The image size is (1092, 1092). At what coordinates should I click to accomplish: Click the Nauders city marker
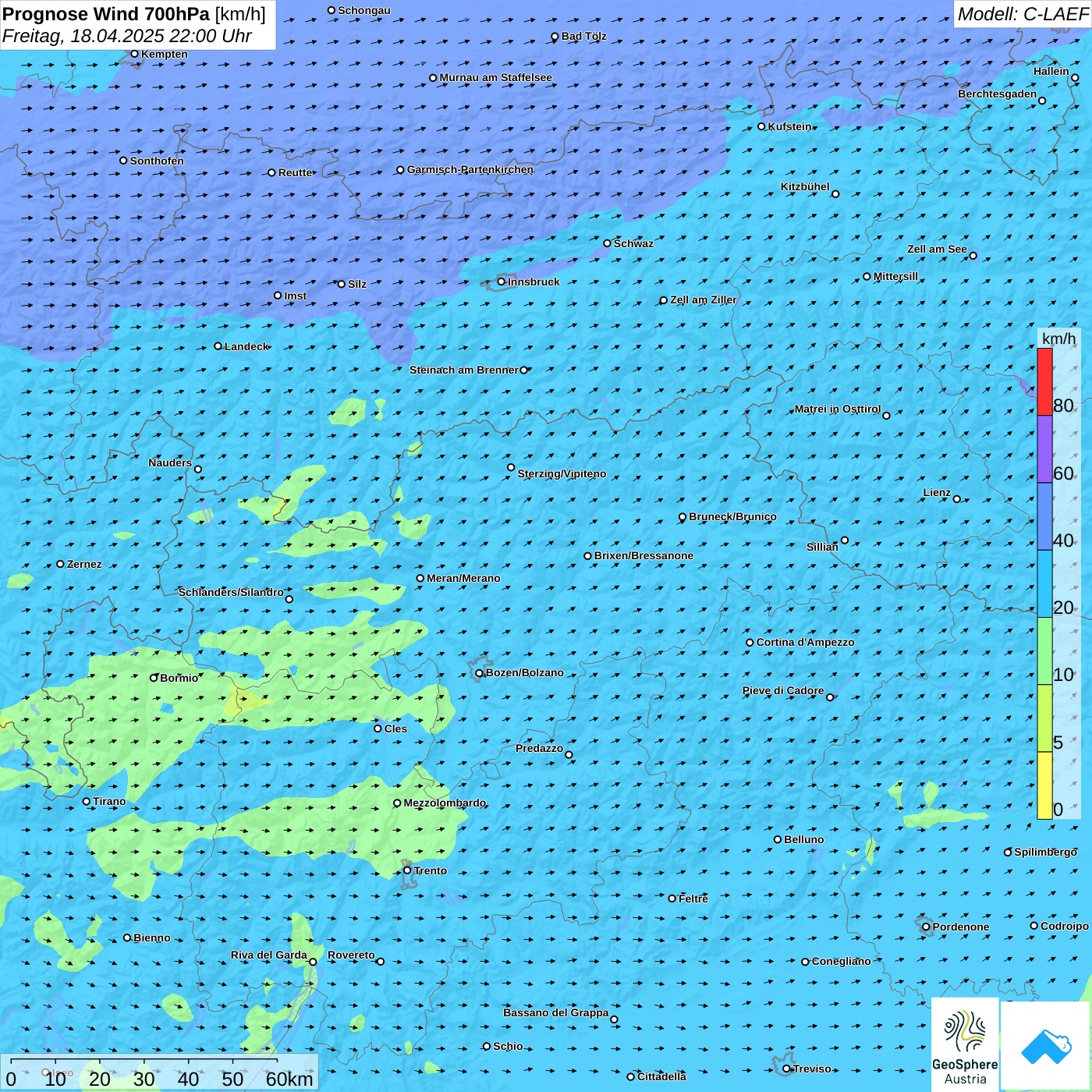198,470
